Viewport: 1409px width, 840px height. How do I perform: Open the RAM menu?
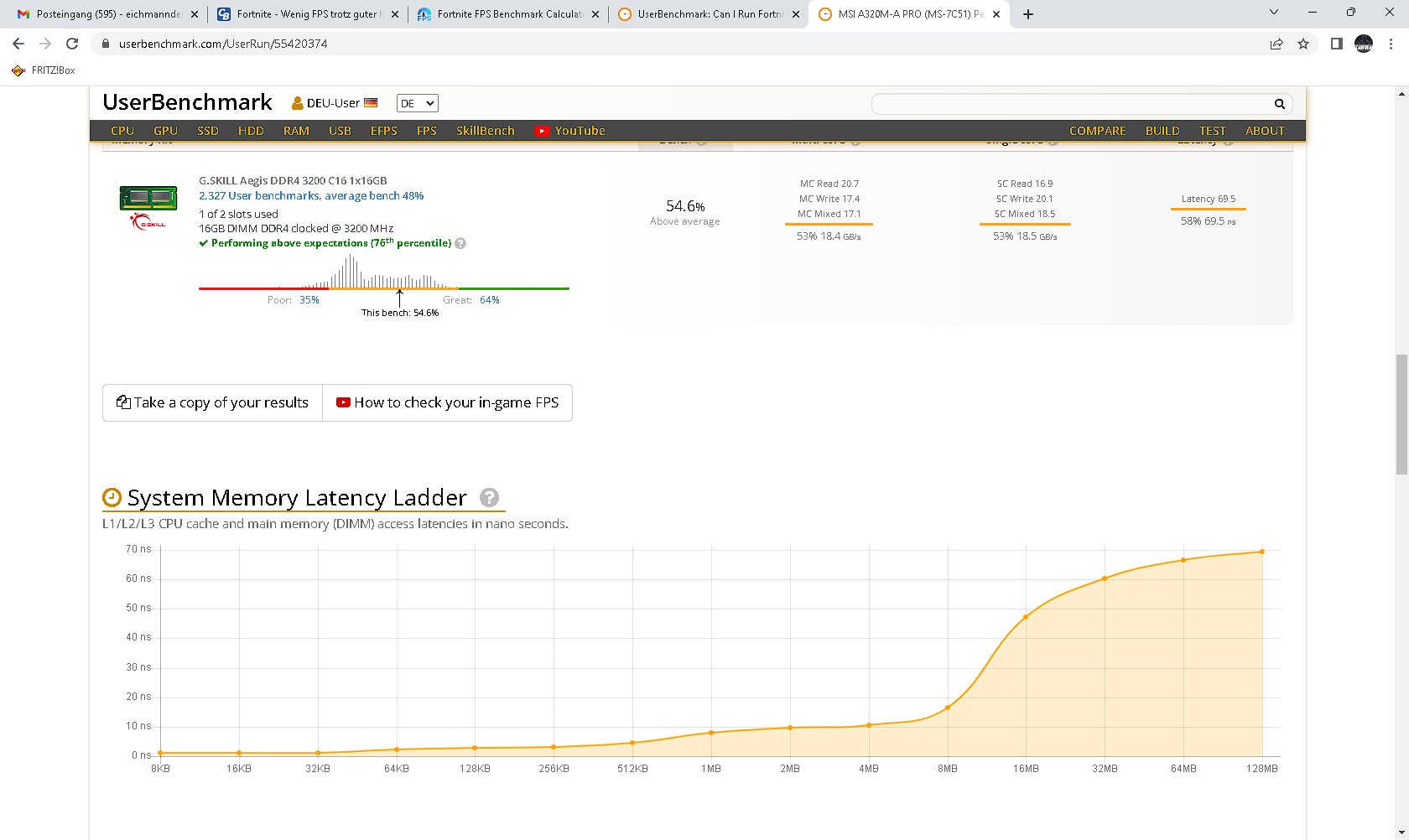point(296,131)
